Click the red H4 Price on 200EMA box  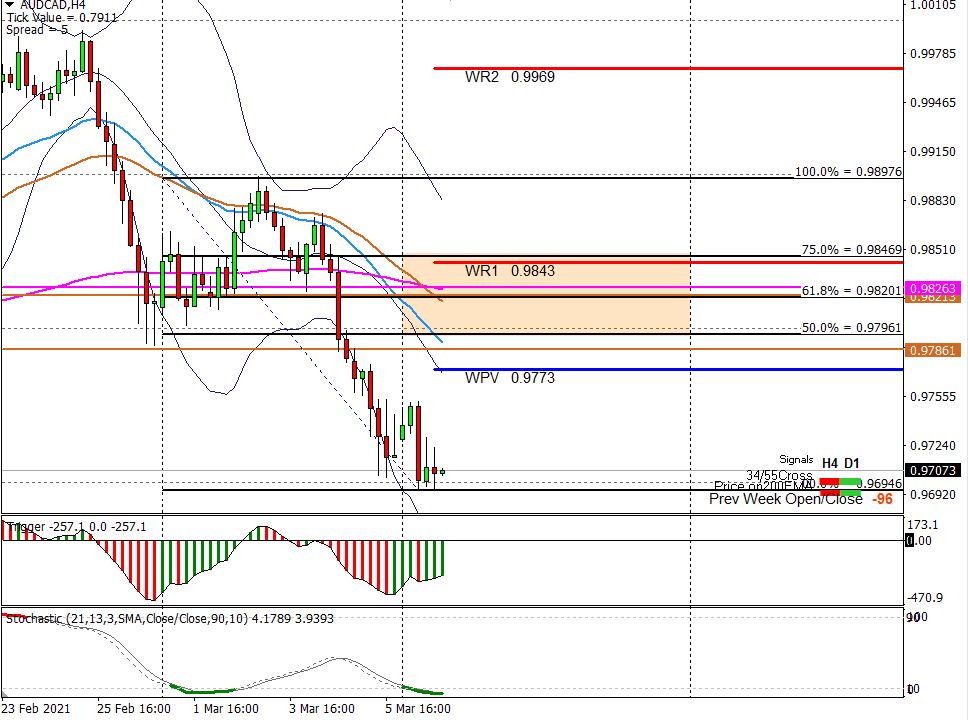pyautogui.click(x=830, y=492)
